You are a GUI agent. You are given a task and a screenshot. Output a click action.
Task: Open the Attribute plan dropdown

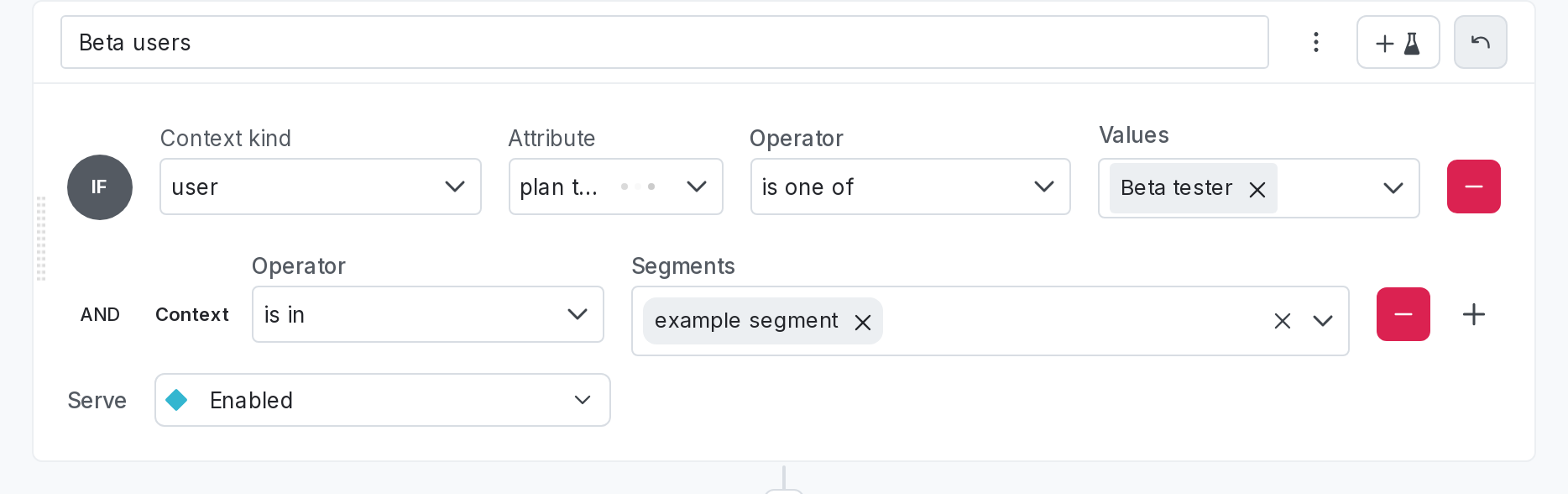(615, 187)
